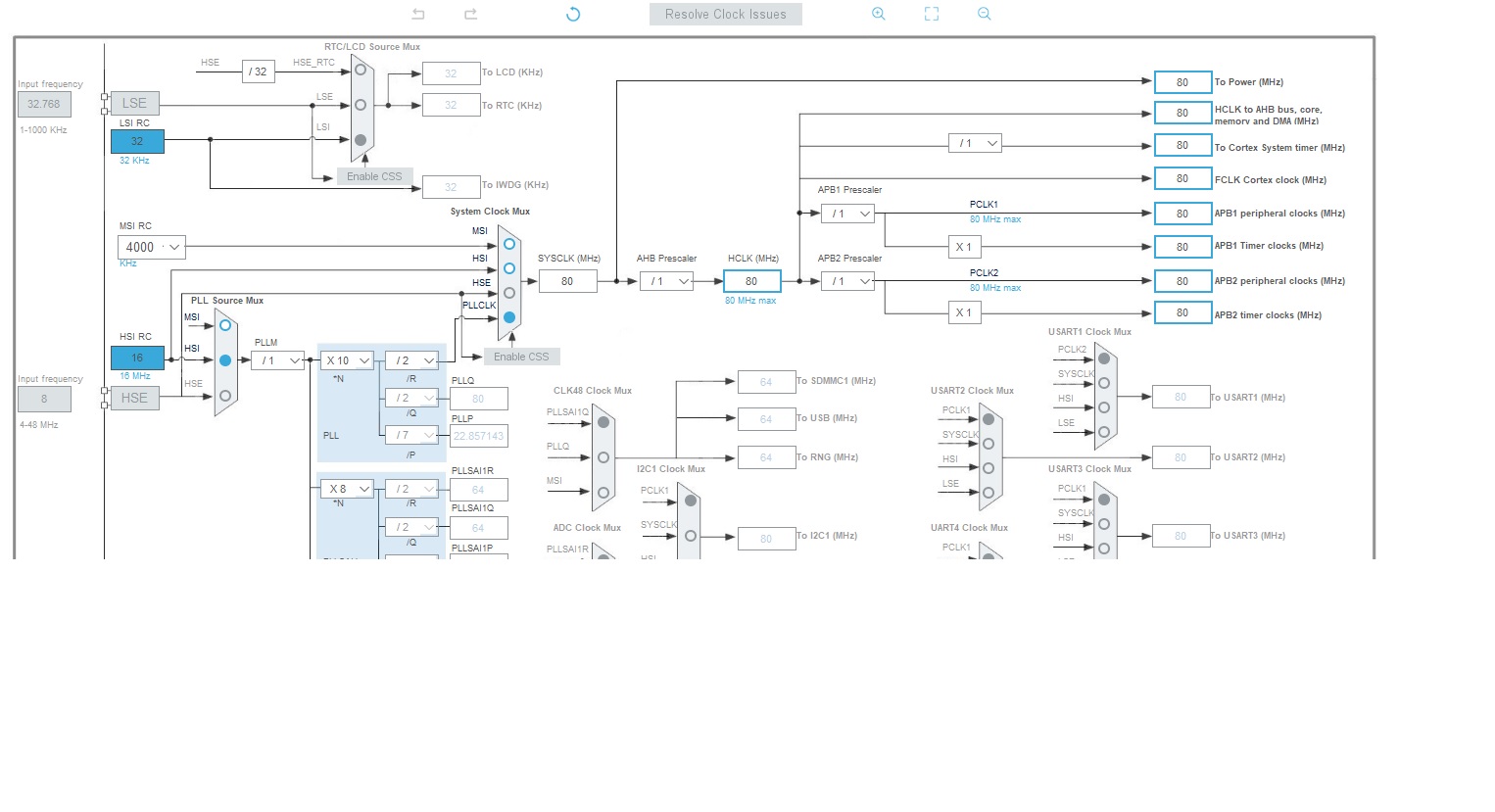
Task: Open the PLL X 10 multiplier dropdown
Action: (x=348, y=360)
